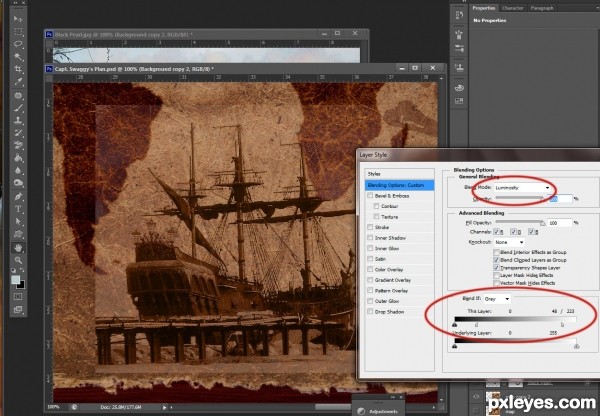Open the Blend If Gray dropdown
The image size is (600, 416).
(497, 299)
